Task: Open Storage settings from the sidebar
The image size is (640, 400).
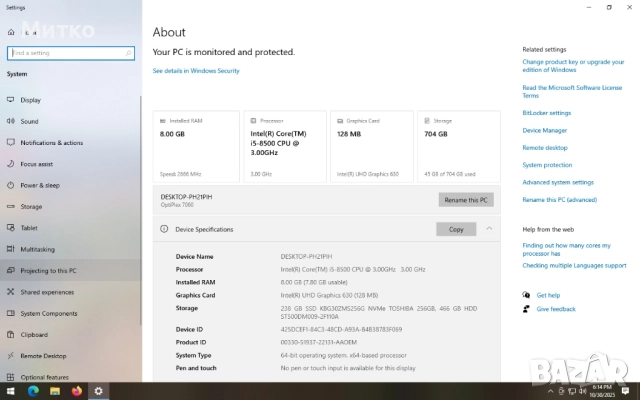Action: [x=31, y=206]
